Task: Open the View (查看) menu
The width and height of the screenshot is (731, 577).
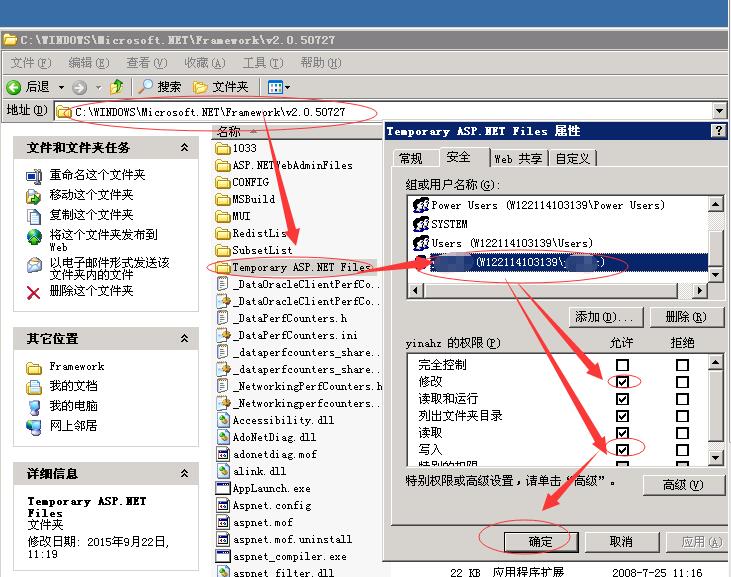Action: (x=146, y=62)
